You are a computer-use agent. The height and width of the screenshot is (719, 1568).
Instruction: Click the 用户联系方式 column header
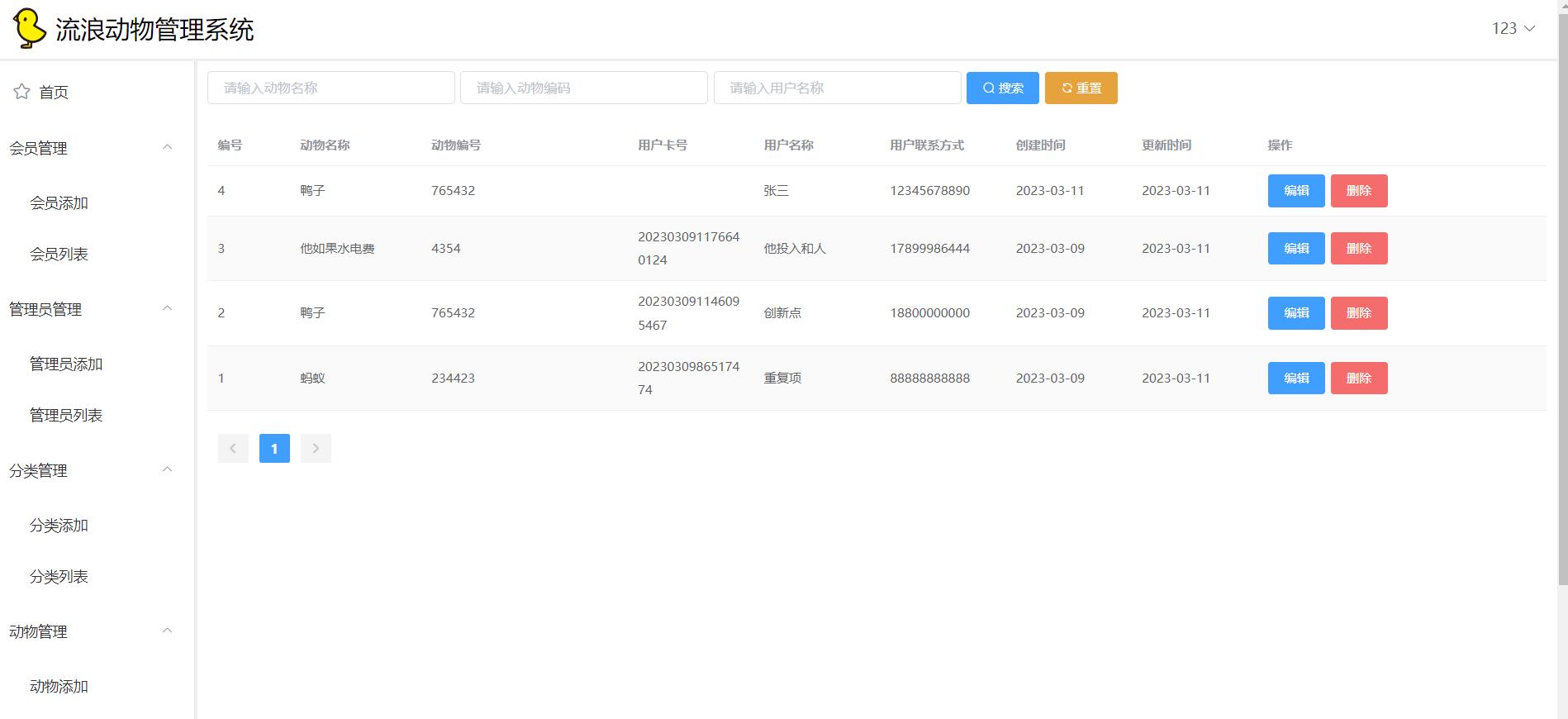(927, 145)
